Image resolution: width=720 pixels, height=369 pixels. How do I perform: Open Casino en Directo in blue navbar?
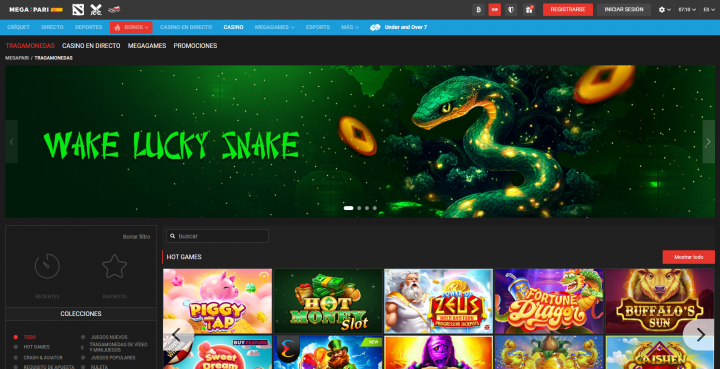186,28
